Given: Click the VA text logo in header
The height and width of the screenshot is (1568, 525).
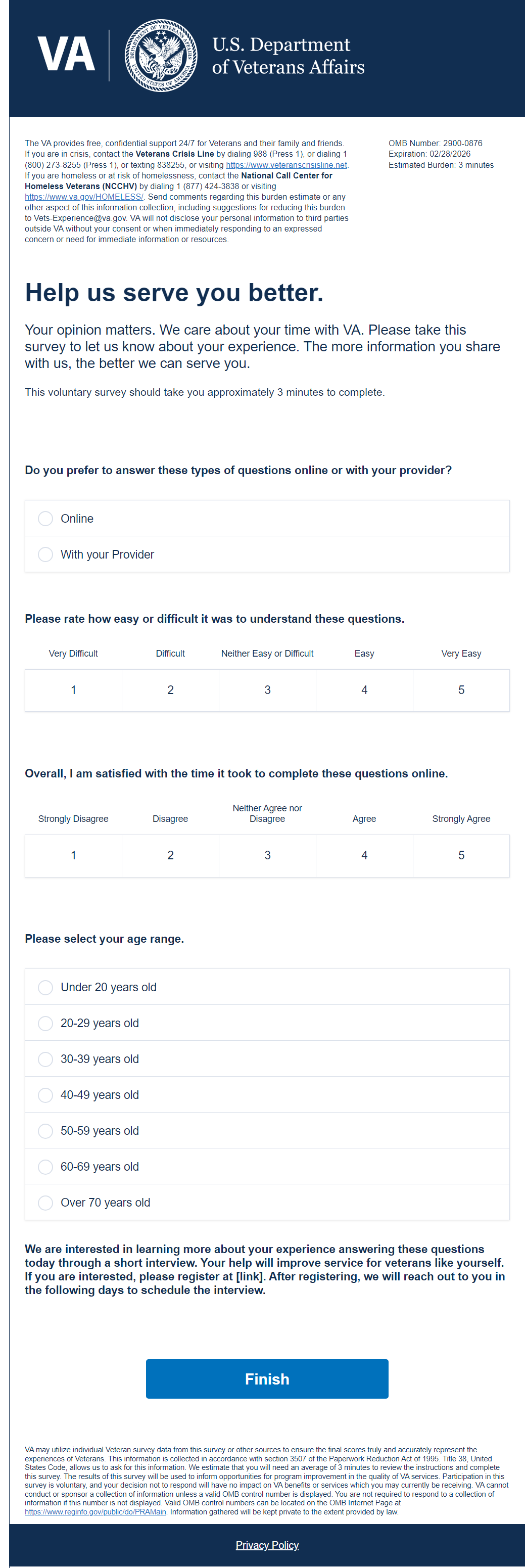Looking at the screenshot, I should 66,55.
